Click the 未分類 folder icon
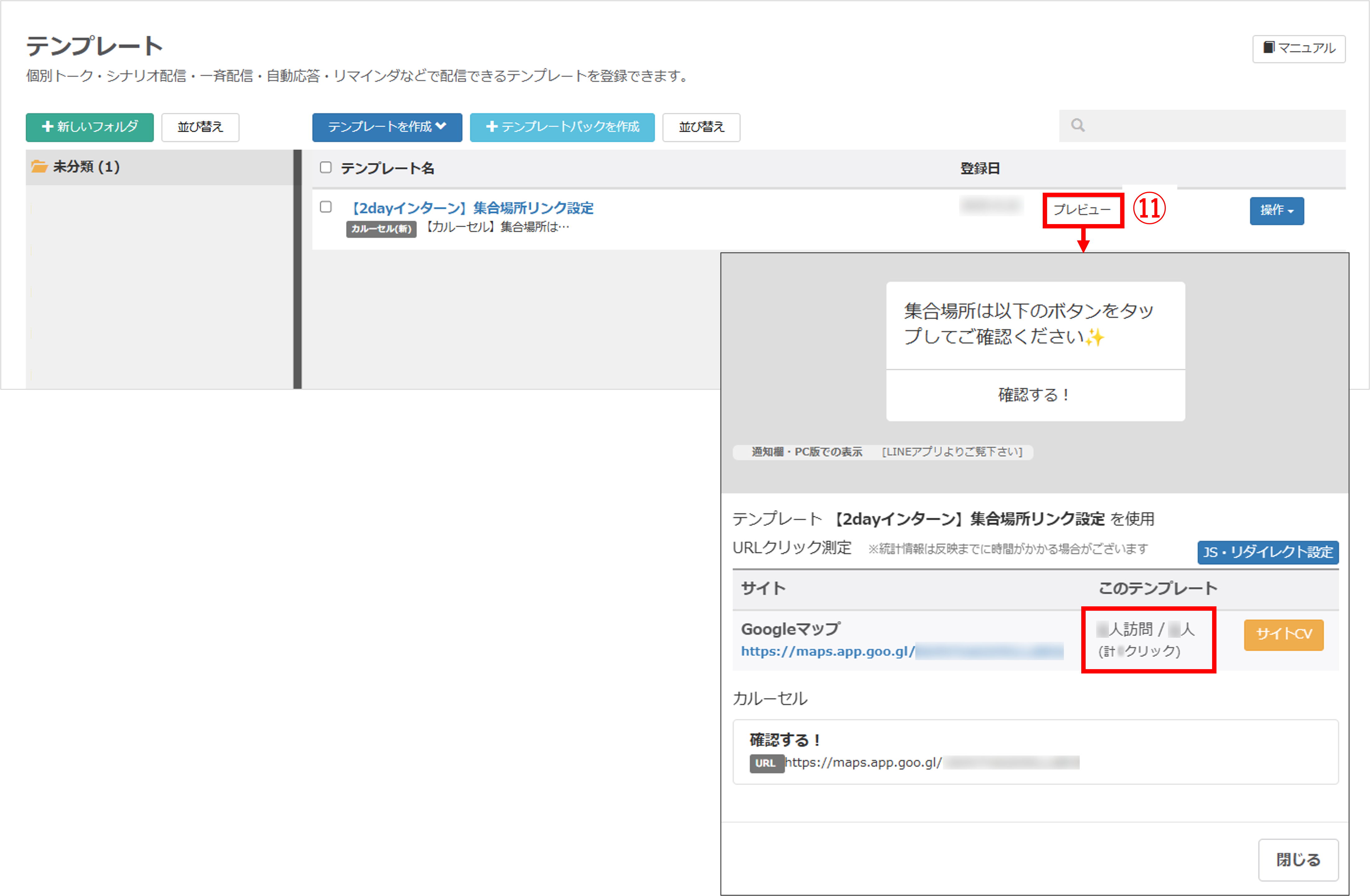This screenshot has height=896, width=1370. [39, 167]
